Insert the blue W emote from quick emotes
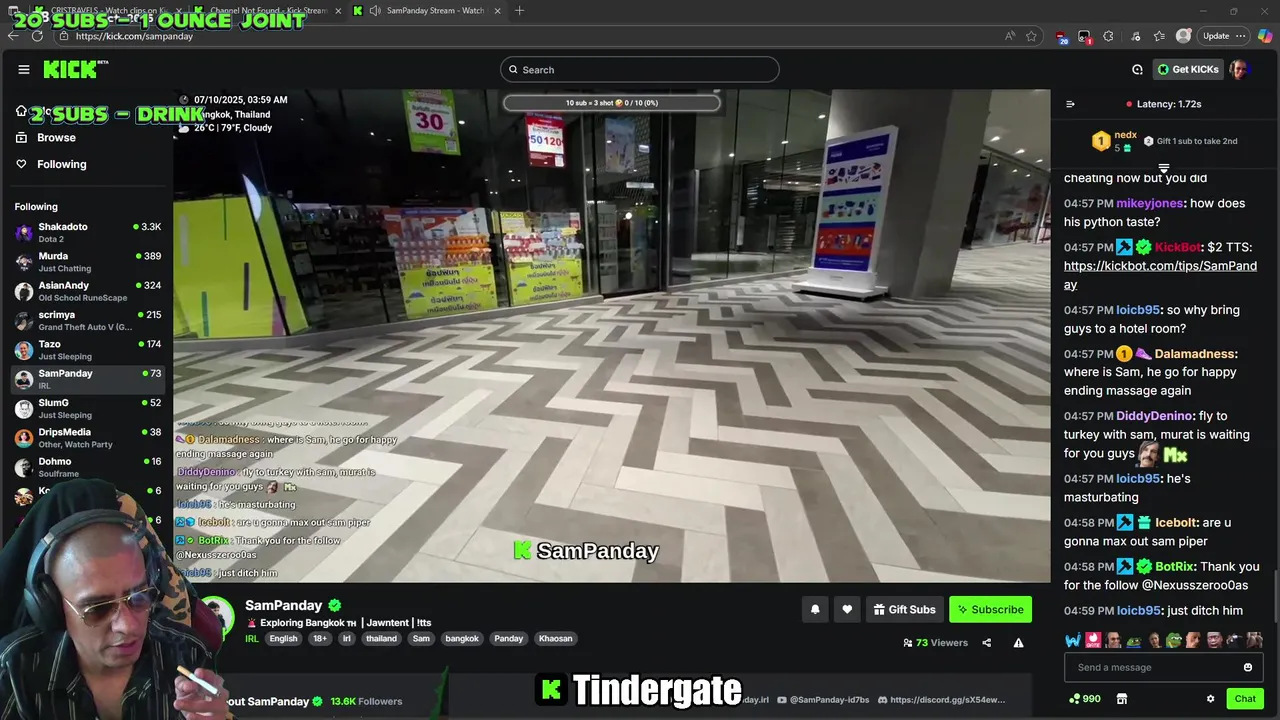Viewport: 1280px width, 720px height. [1073, 640]
